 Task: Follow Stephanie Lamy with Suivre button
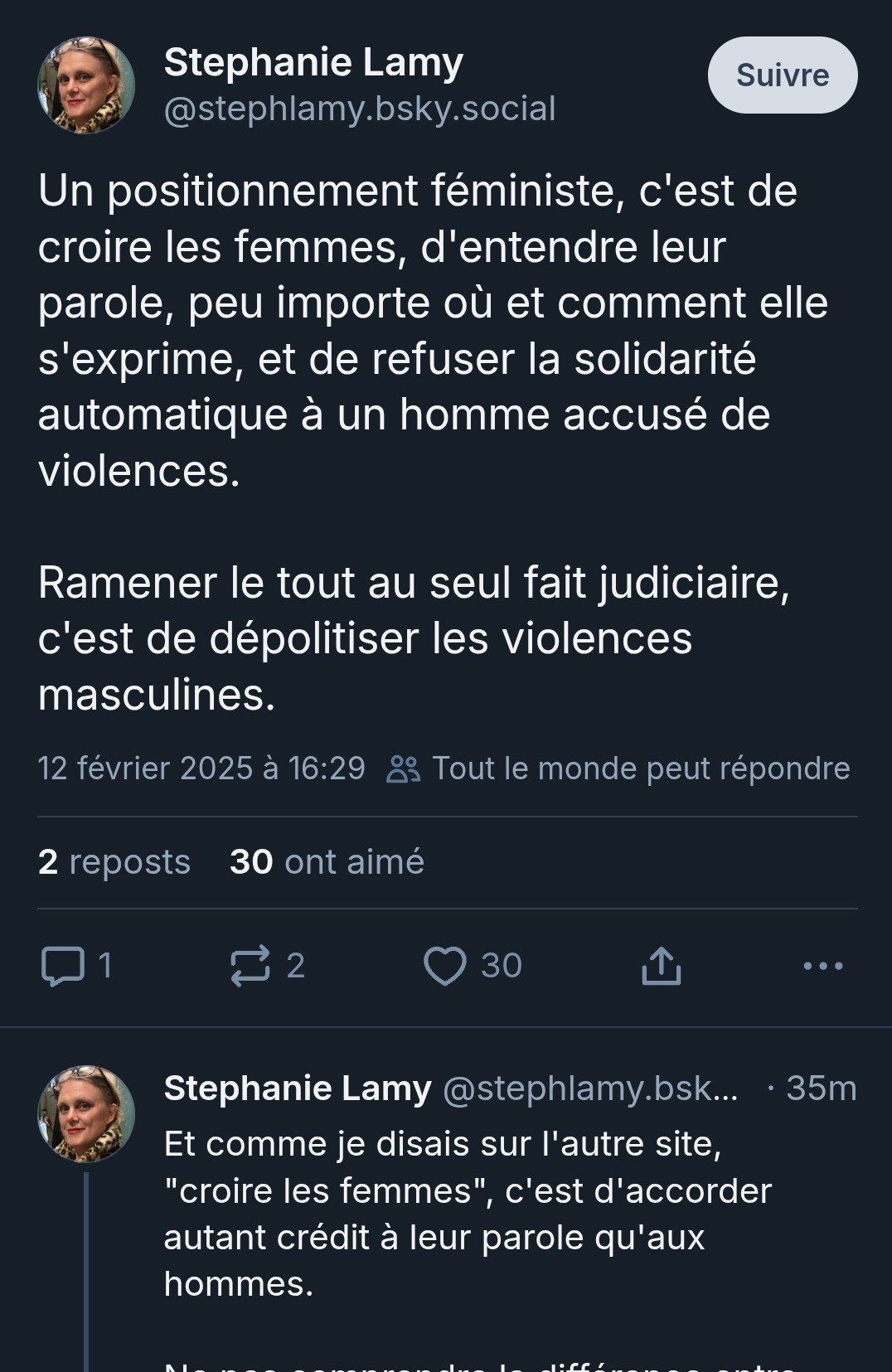[x=782, y=75]
